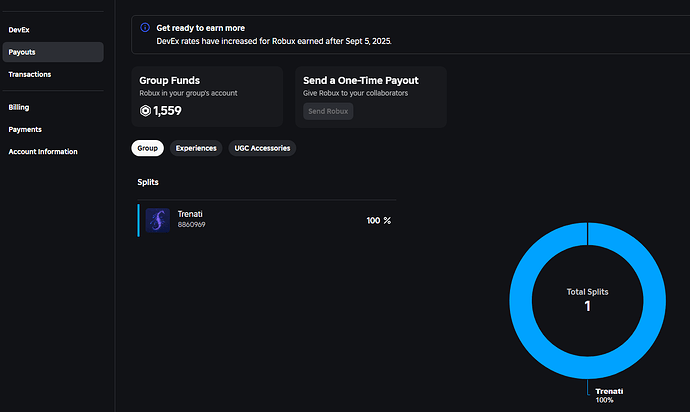Click the blue donut chart ring

point(520,300)
